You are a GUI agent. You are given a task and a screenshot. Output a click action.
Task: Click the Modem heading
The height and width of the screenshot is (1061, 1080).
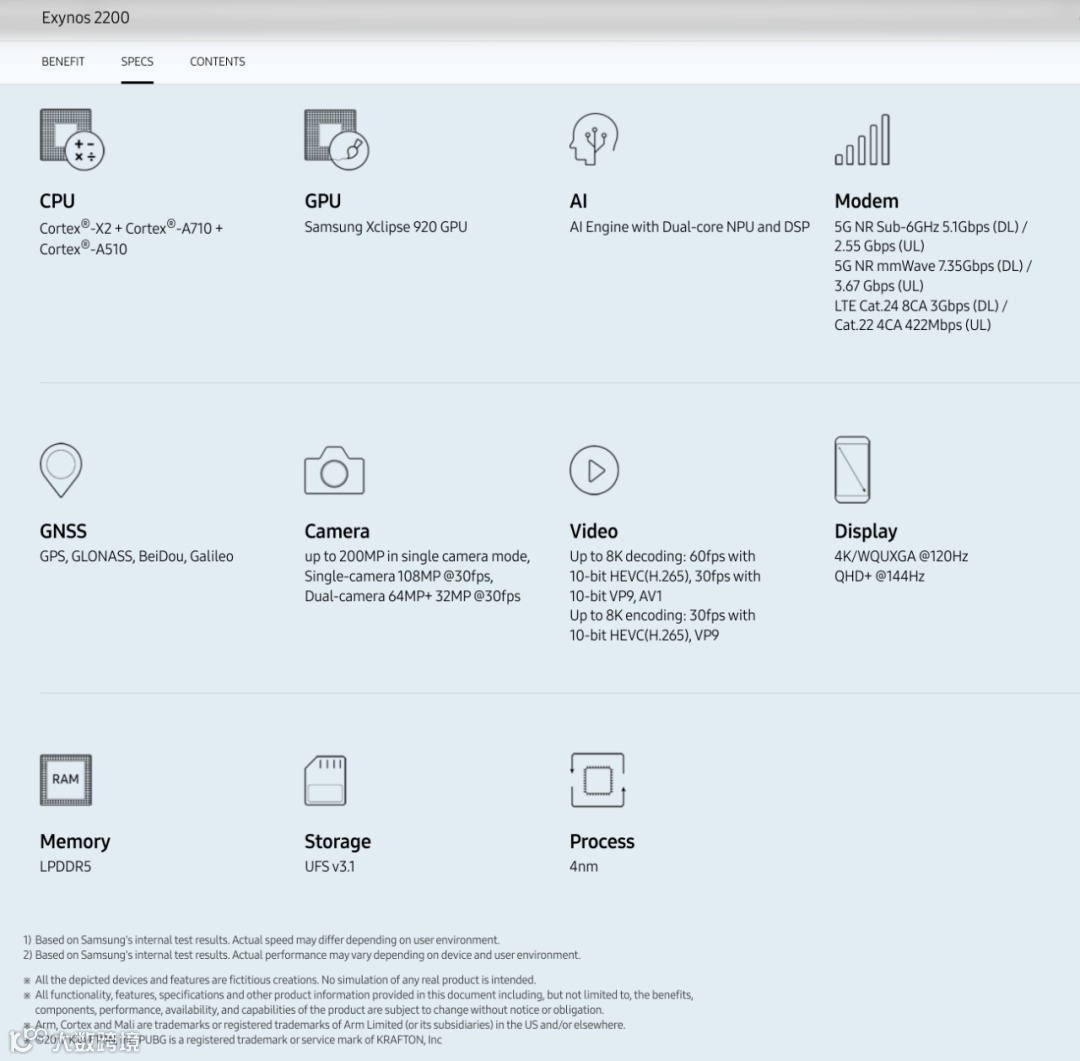click(x=866, y=201)
